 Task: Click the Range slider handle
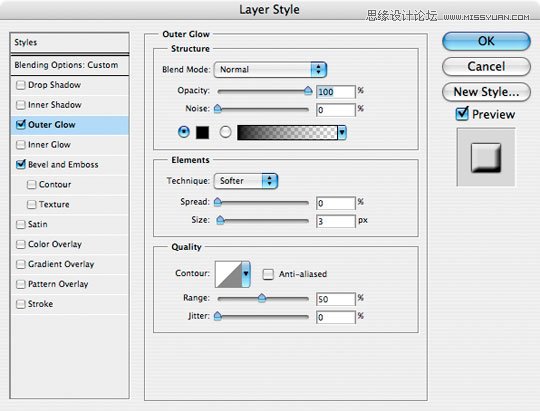pyautogui.click(x=262, y=298)
